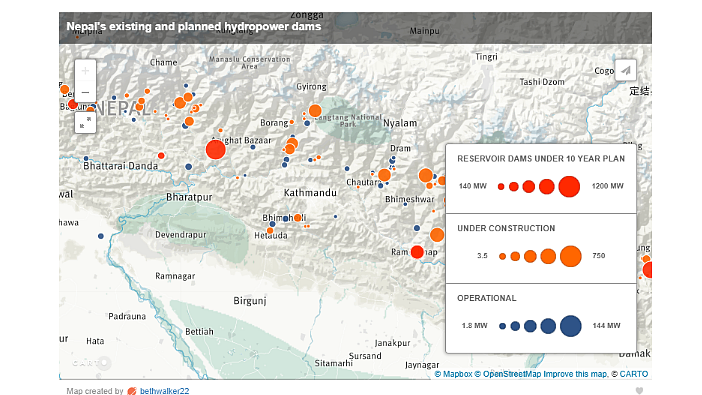Click smallest blue circle in operational legend
The width and height of the screenshot is (702, 395).
click(x=502, y=326)
